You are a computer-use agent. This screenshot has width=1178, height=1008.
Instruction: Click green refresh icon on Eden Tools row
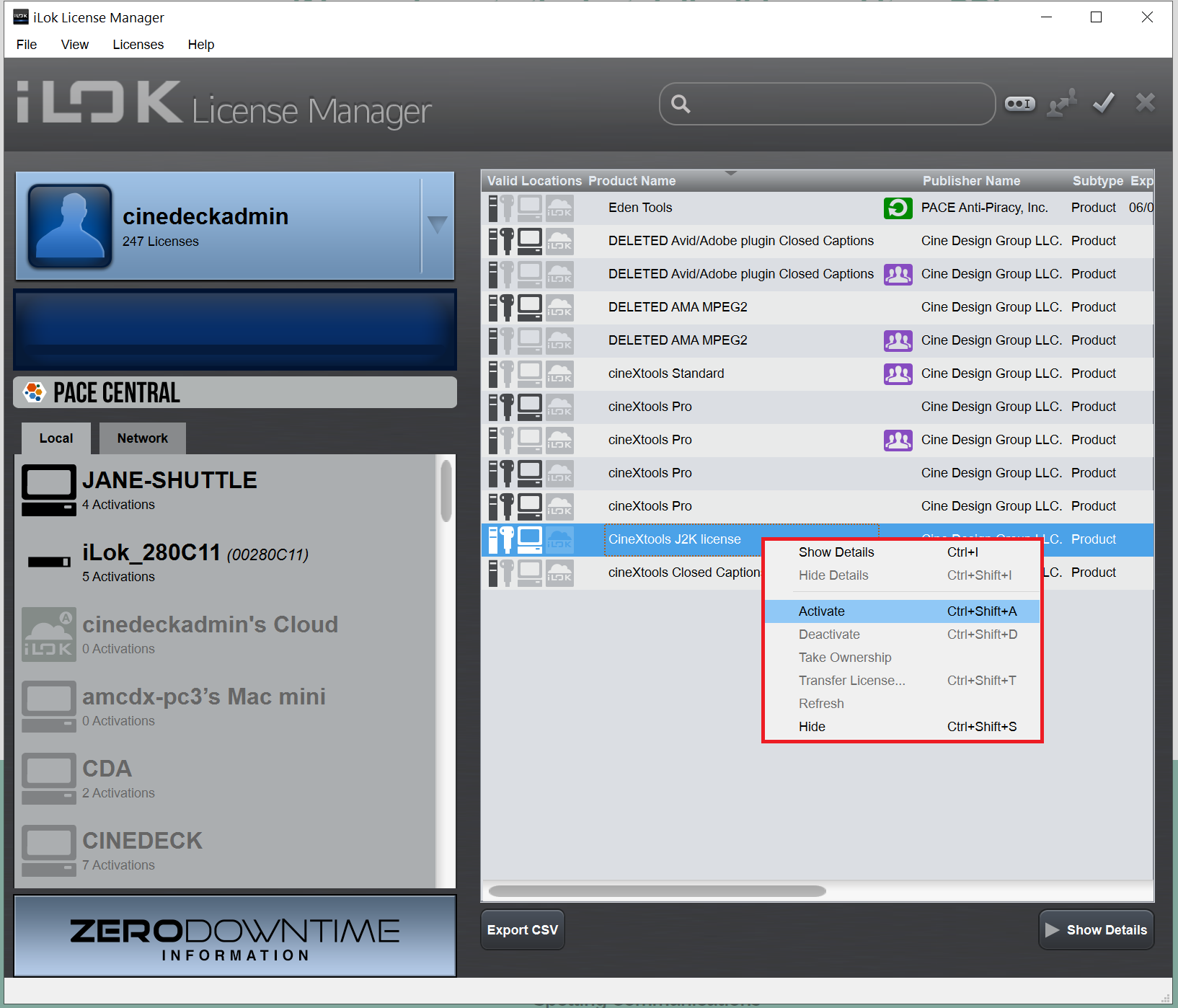point(898,208)
